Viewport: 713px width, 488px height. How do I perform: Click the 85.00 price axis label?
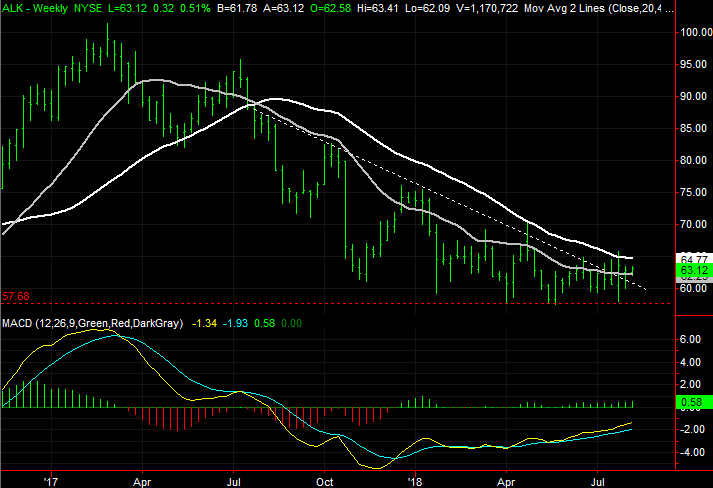click(693, 129)
